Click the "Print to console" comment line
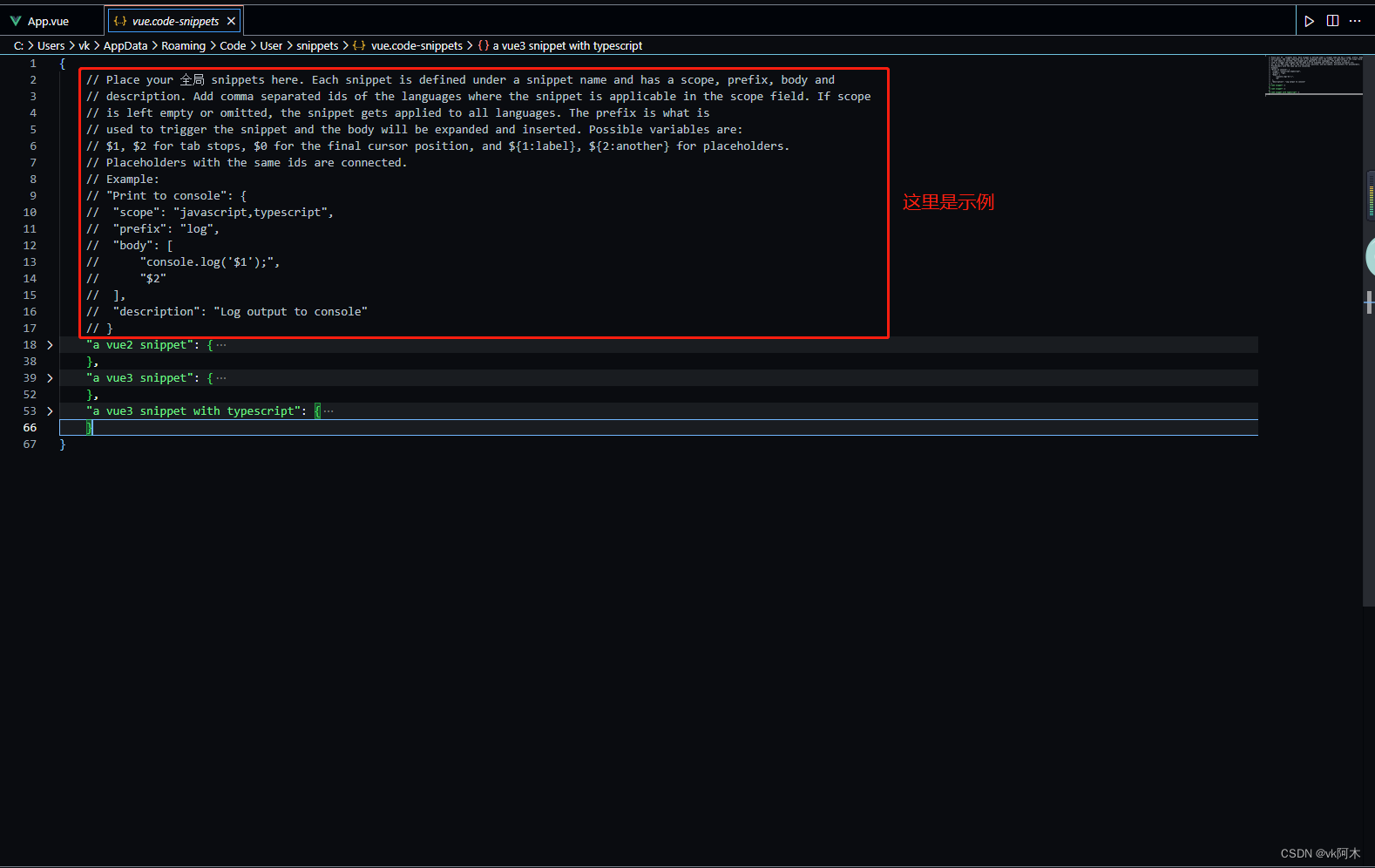Viewport: 1375px width, 868px height. pos(166,196)
